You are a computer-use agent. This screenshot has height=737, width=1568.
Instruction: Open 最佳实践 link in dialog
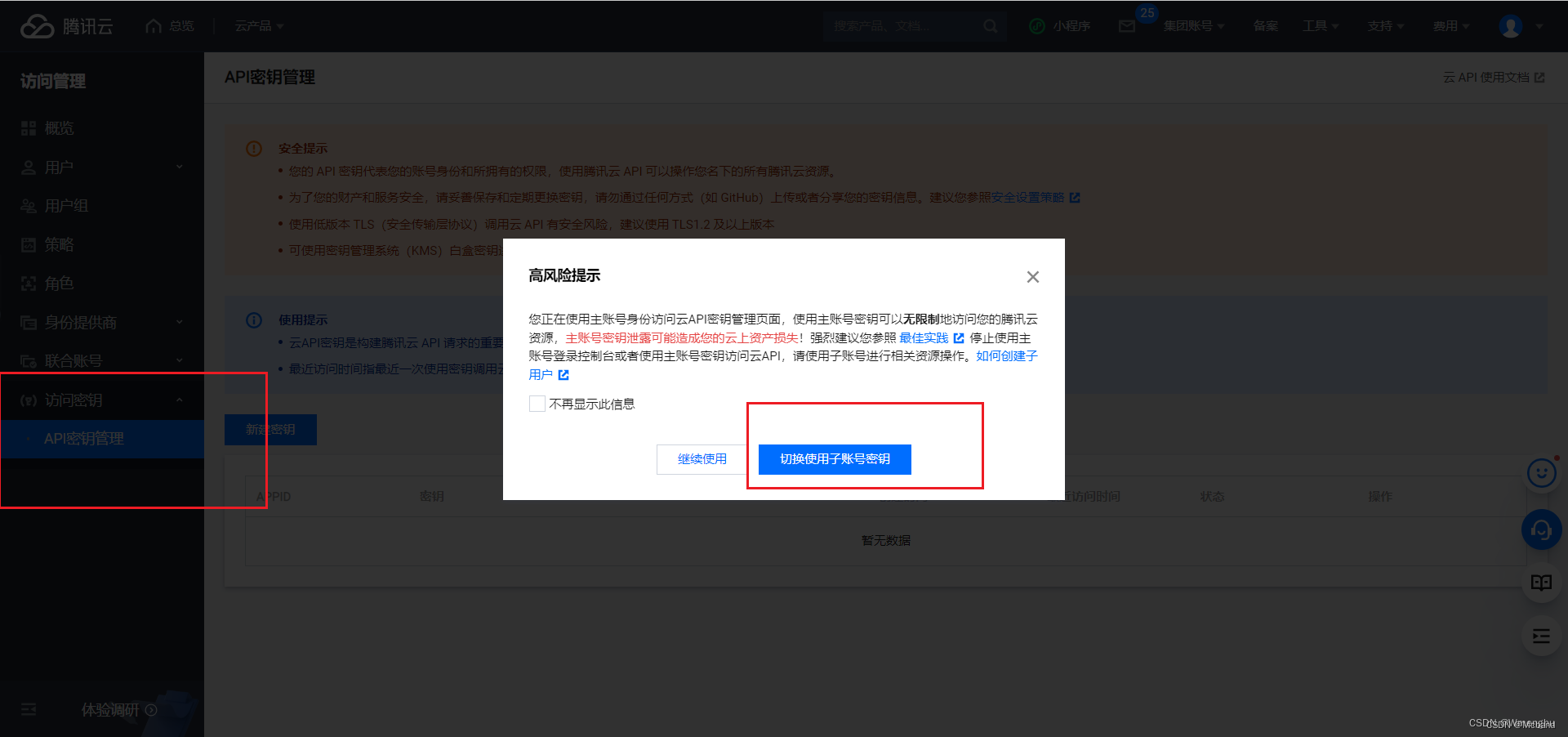(924, 338)
